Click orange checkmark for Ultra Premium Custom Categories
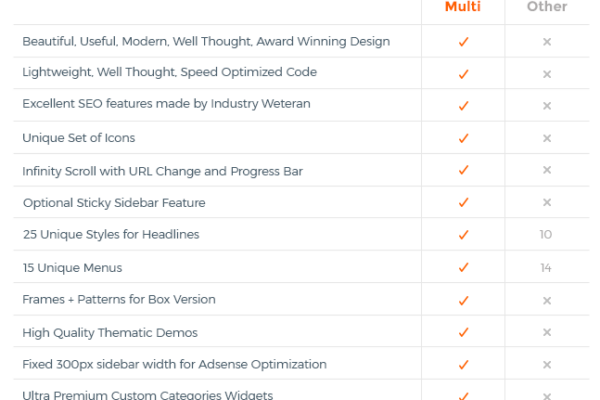The height and width of the screenshot is (400, 600). tap(463, 396)
